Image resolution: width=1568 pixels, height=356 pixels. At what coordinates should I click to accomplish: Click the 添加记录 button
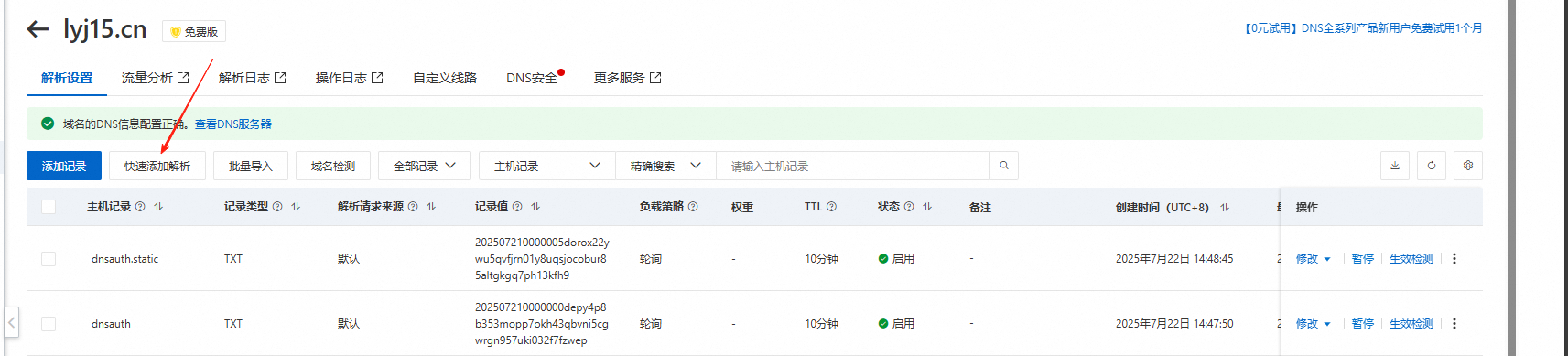point(64,166)
